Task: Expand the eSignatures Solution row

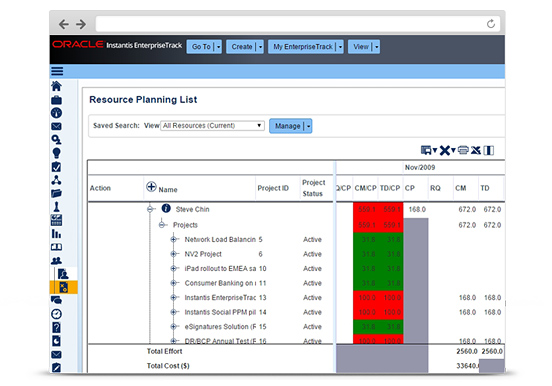Action: [173, 326]
